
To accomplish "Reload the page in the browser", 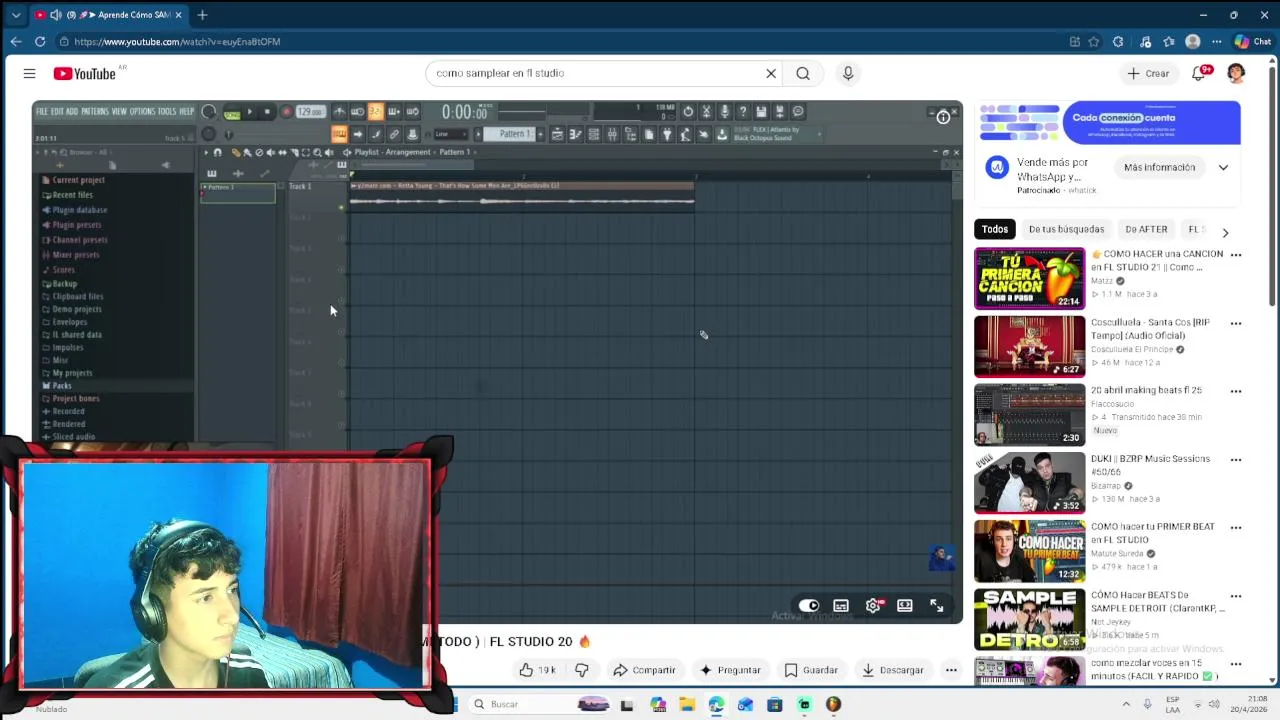I will pyautogui.click(x=40, y=41).
